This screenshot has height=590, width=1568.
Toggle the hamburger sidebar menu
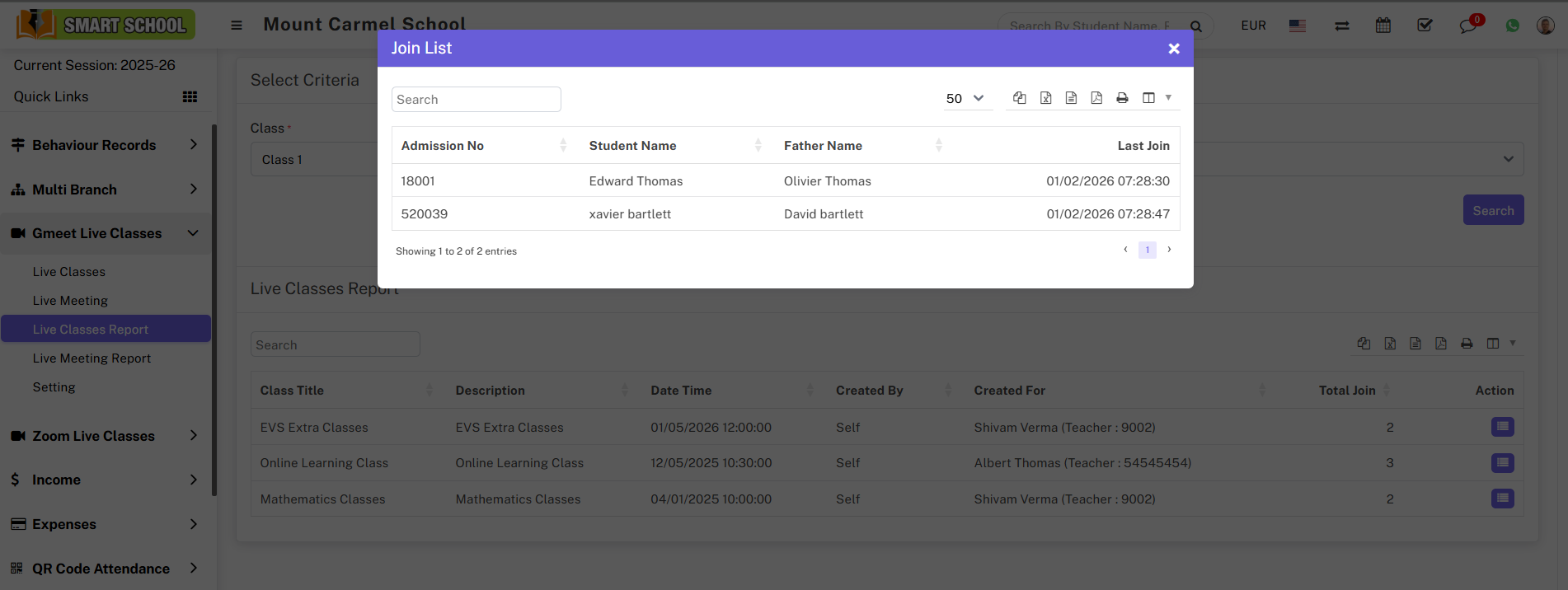point(237,26)
